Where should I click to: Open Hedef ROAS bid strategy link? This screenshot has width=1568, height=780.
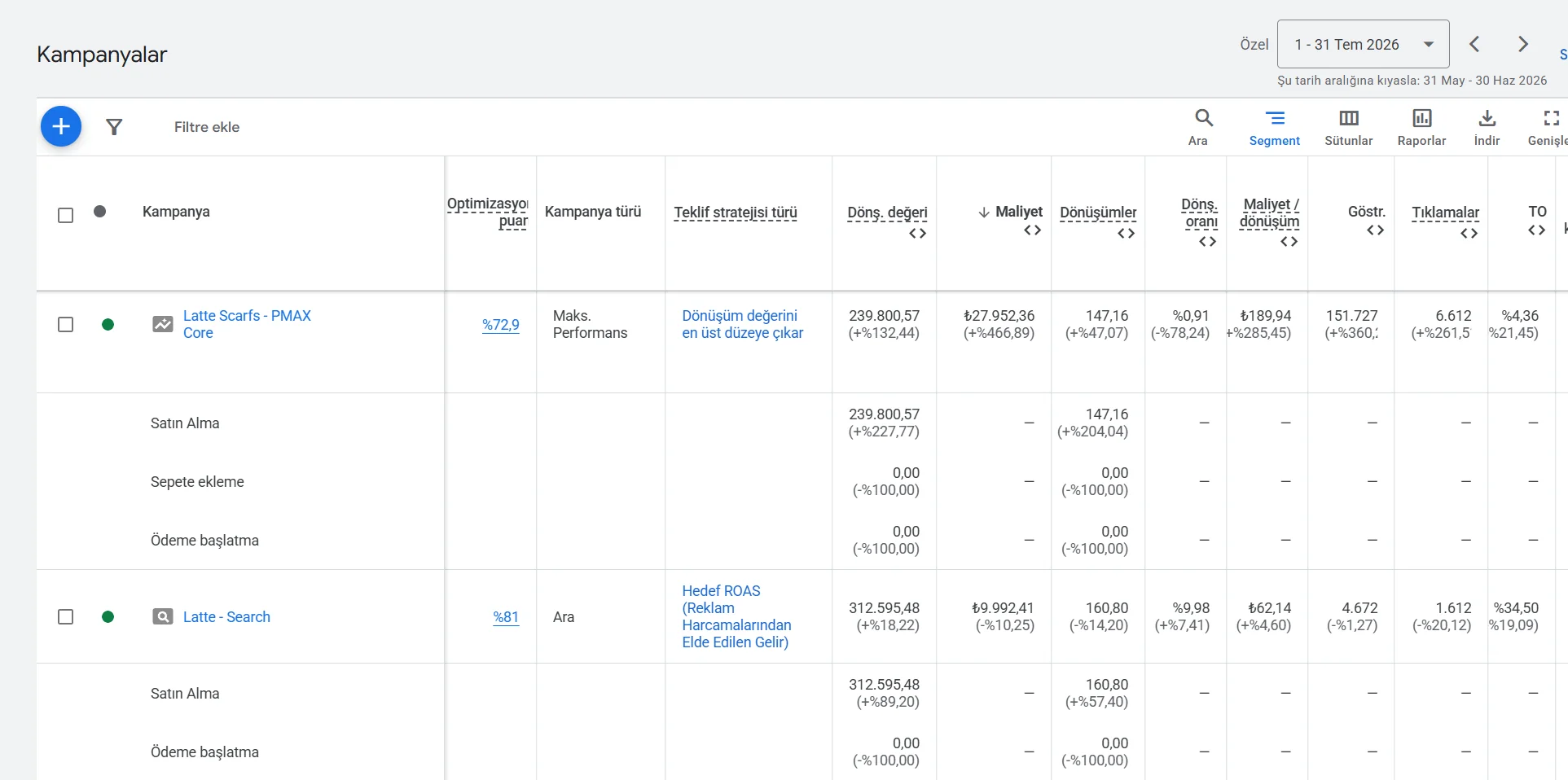[x=736, y=616]
